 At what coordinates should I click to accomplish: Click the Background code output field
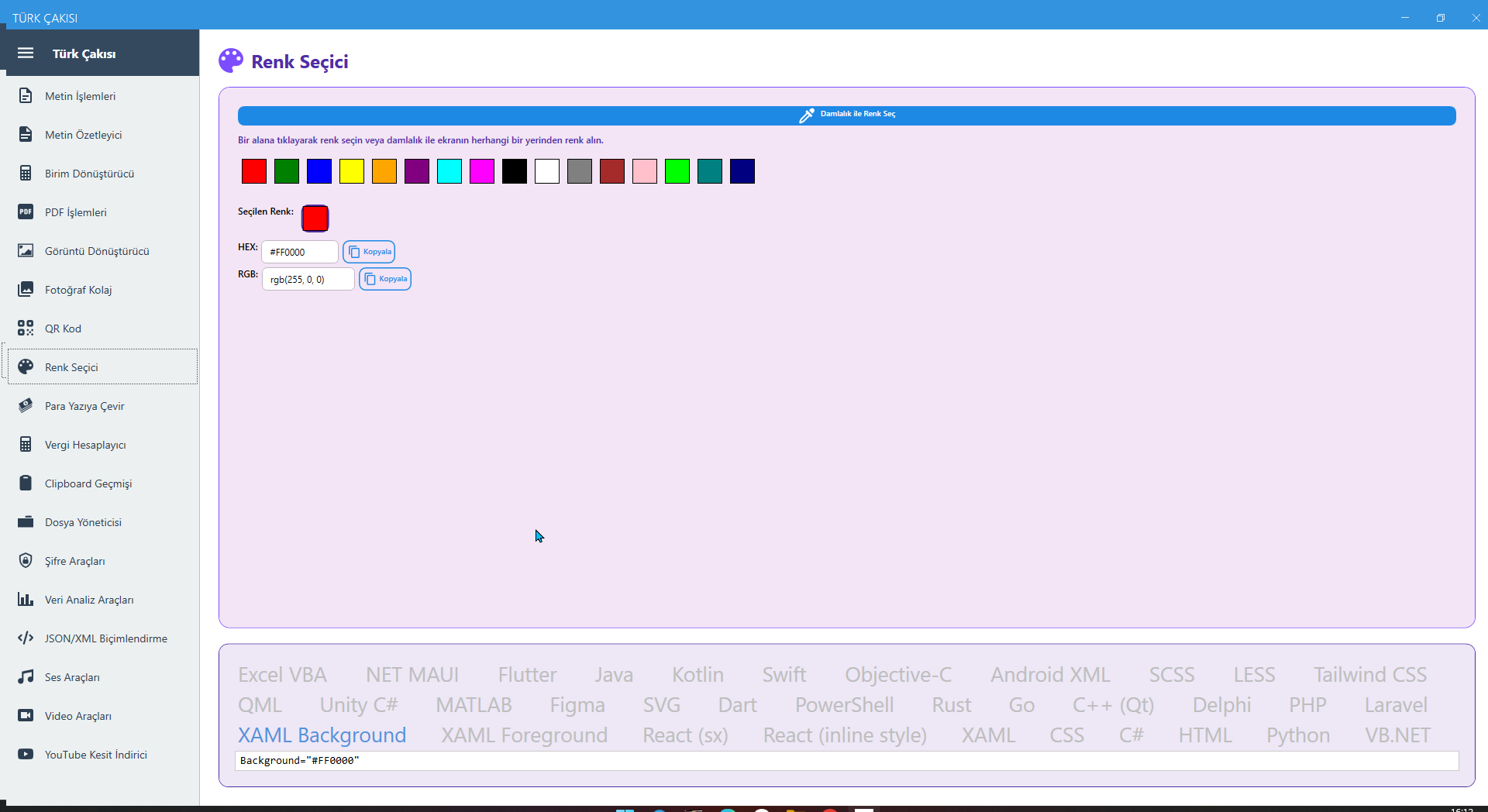coord(846,761)
